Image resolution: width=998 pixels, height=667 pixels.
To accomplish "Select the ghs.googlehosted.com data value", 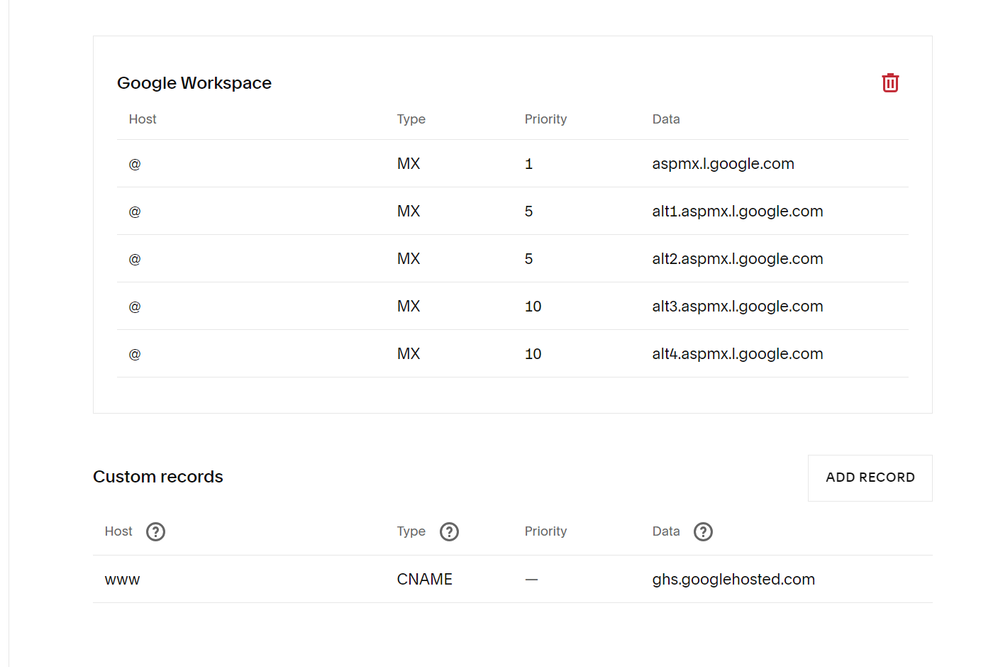I will 733,579.
